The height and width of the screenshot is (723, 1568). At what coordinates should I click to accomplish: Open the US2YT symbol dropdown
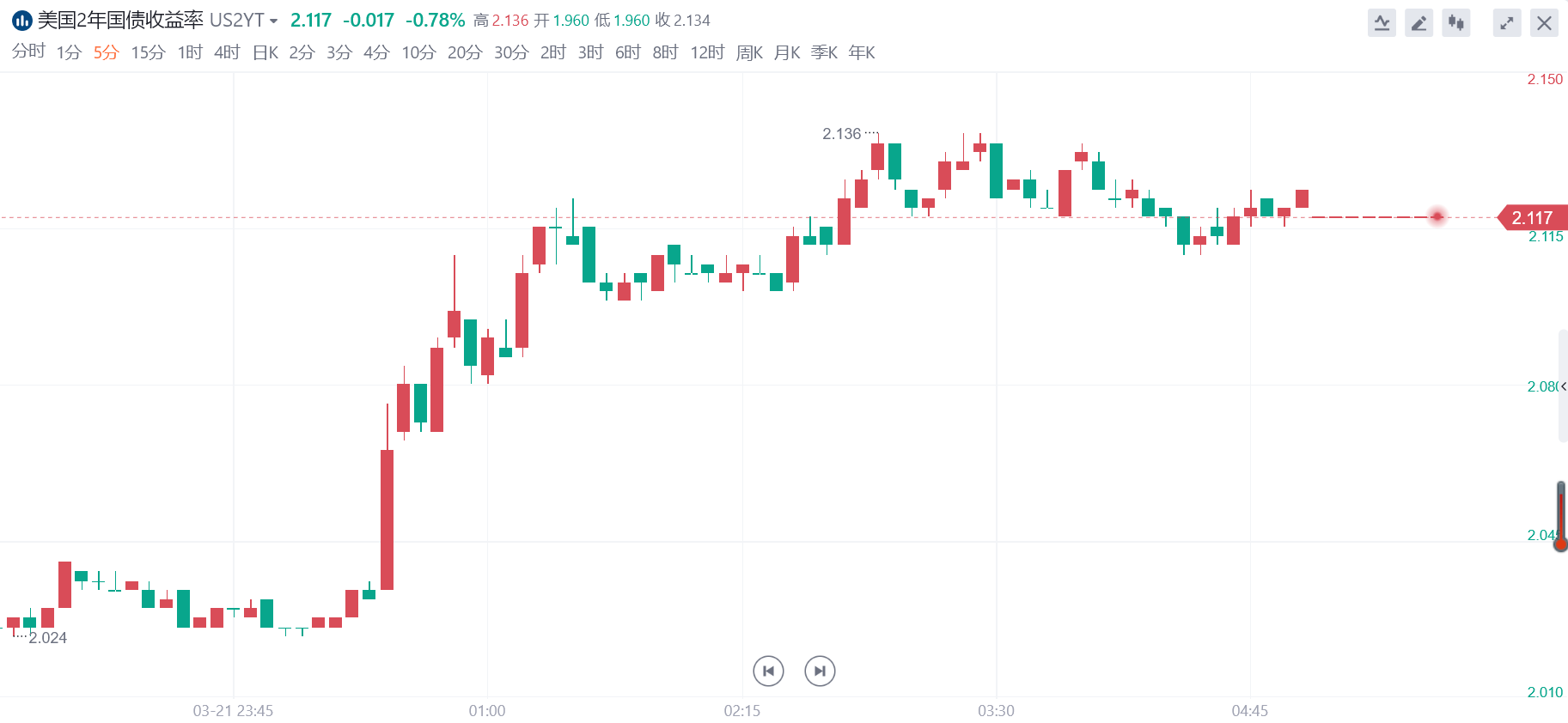(273, 21)
